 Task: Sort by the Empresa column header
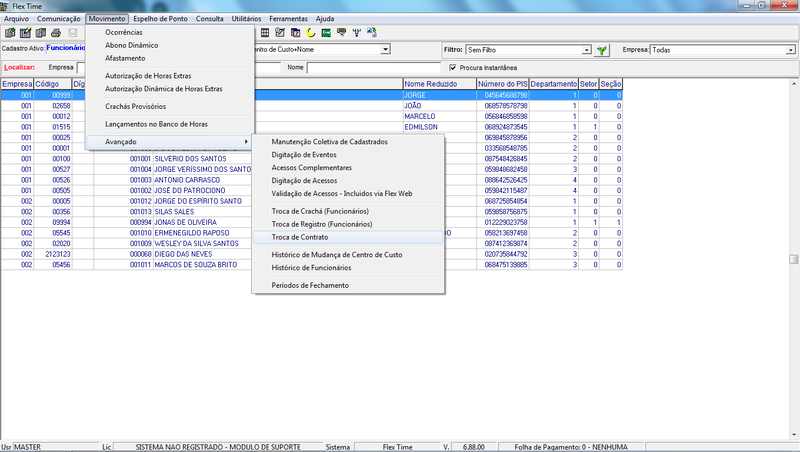[17, 84]
